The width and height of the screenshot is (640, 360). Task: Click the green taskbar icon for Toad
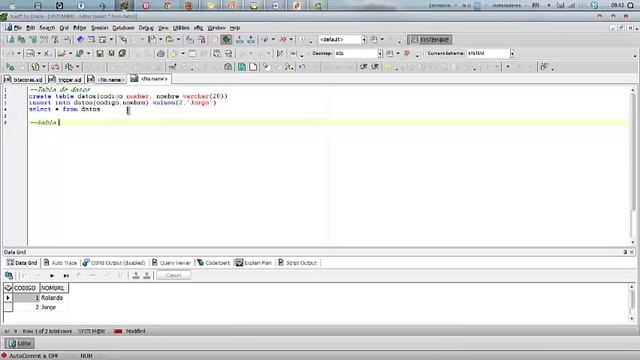[x=124, y=5]
